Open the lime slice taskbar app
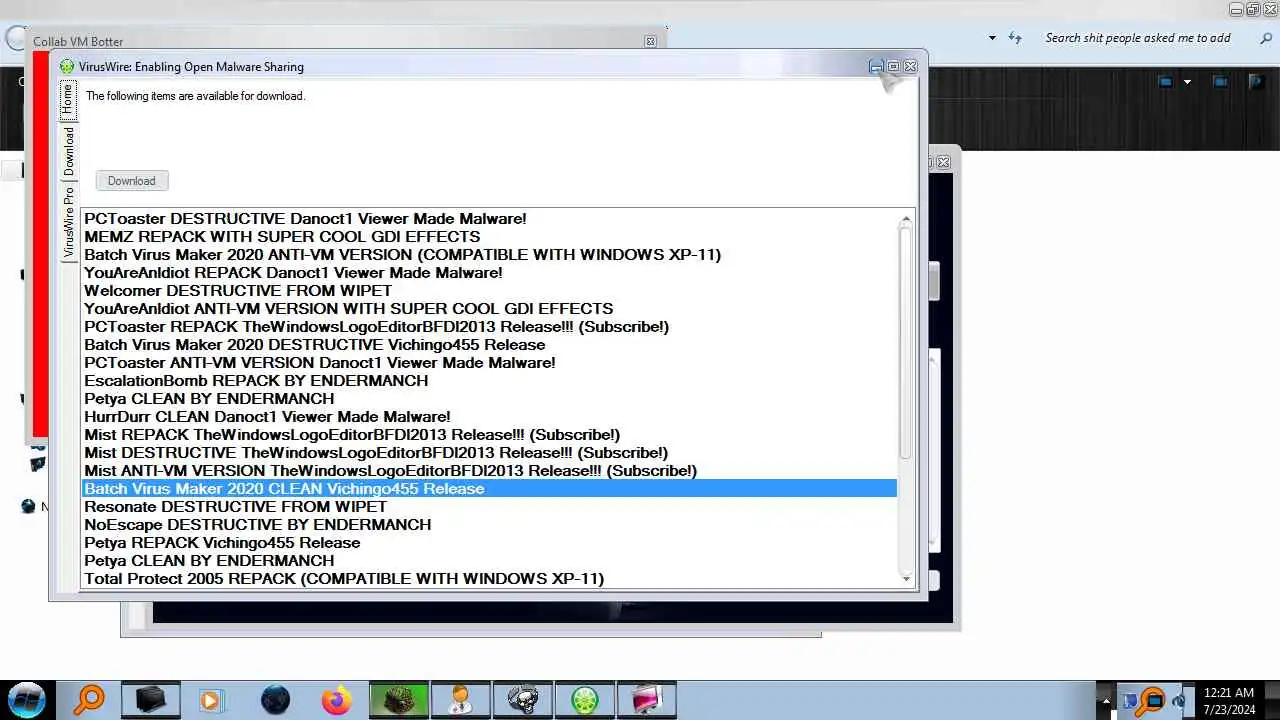The image size is (1280, 720). pyautogui.click(x=585, y=699)
